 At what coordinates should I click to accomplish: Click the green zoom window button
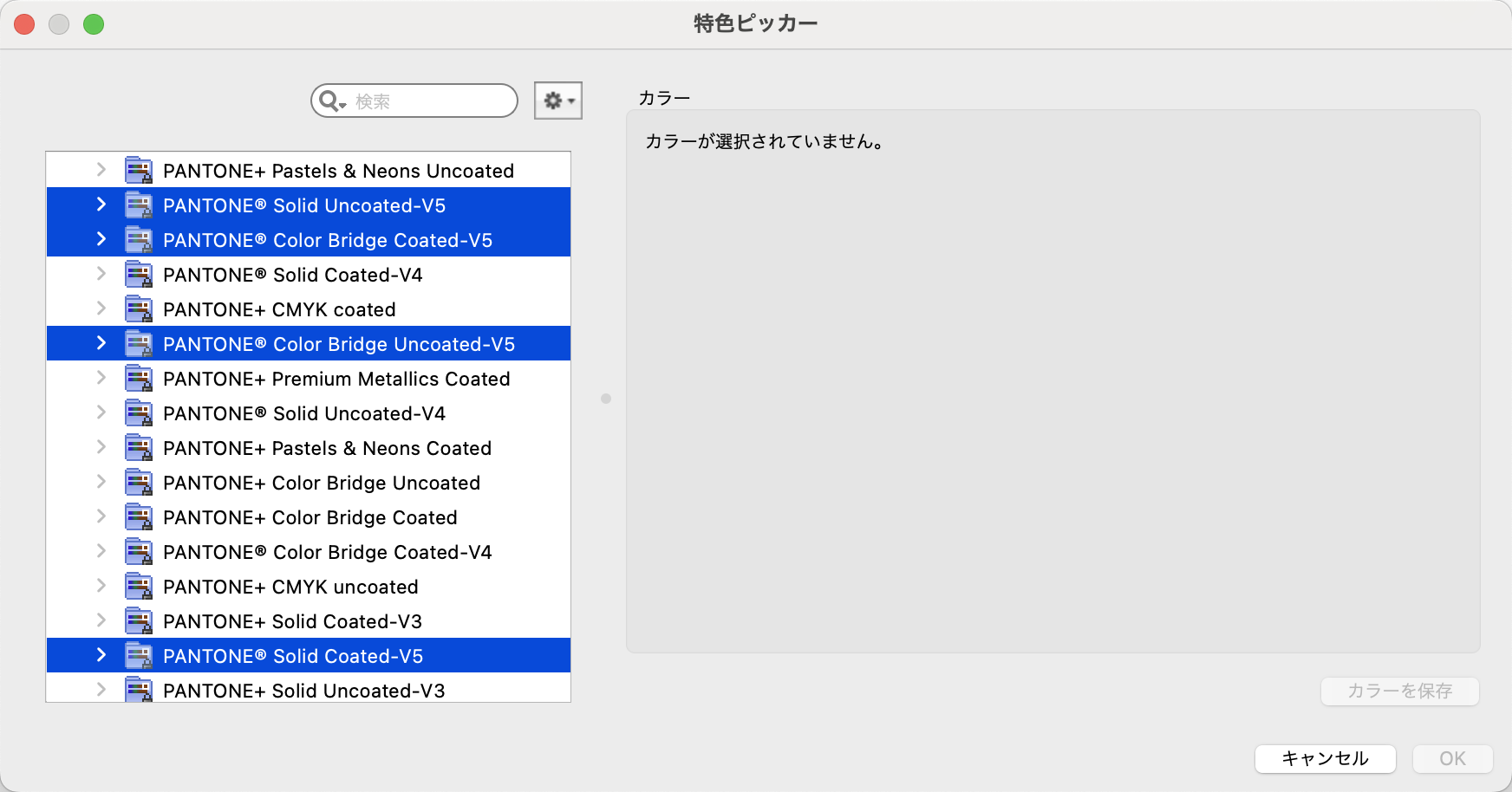[94, 24]
